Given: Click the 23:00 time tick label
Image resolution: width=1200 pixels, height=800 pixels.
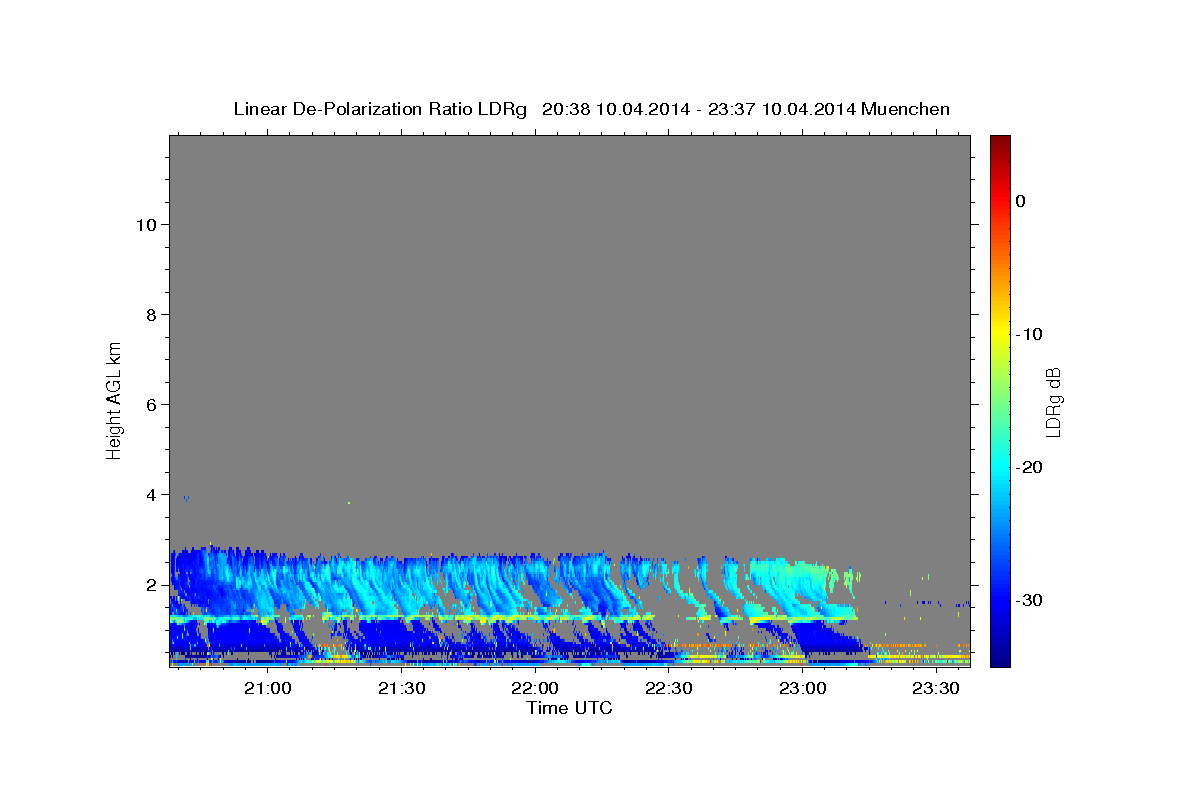Looking at the screenshot, I should click(802, 689).
